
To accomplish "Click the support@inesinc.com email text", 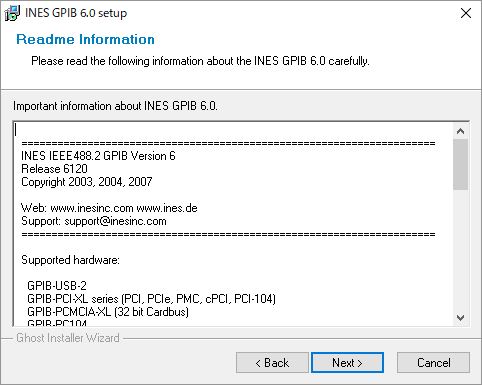I will 115,221.
